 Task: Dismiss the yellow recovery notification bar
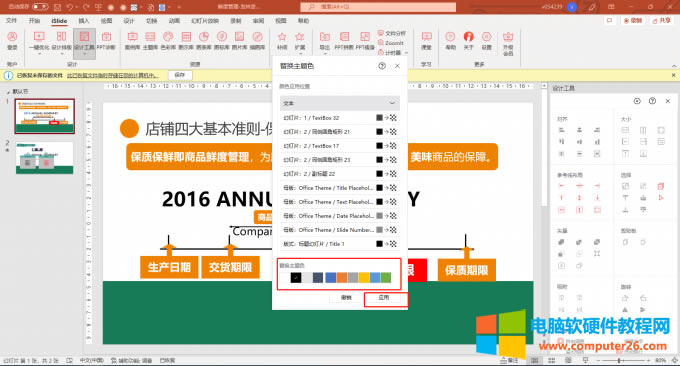pos(673,75)
